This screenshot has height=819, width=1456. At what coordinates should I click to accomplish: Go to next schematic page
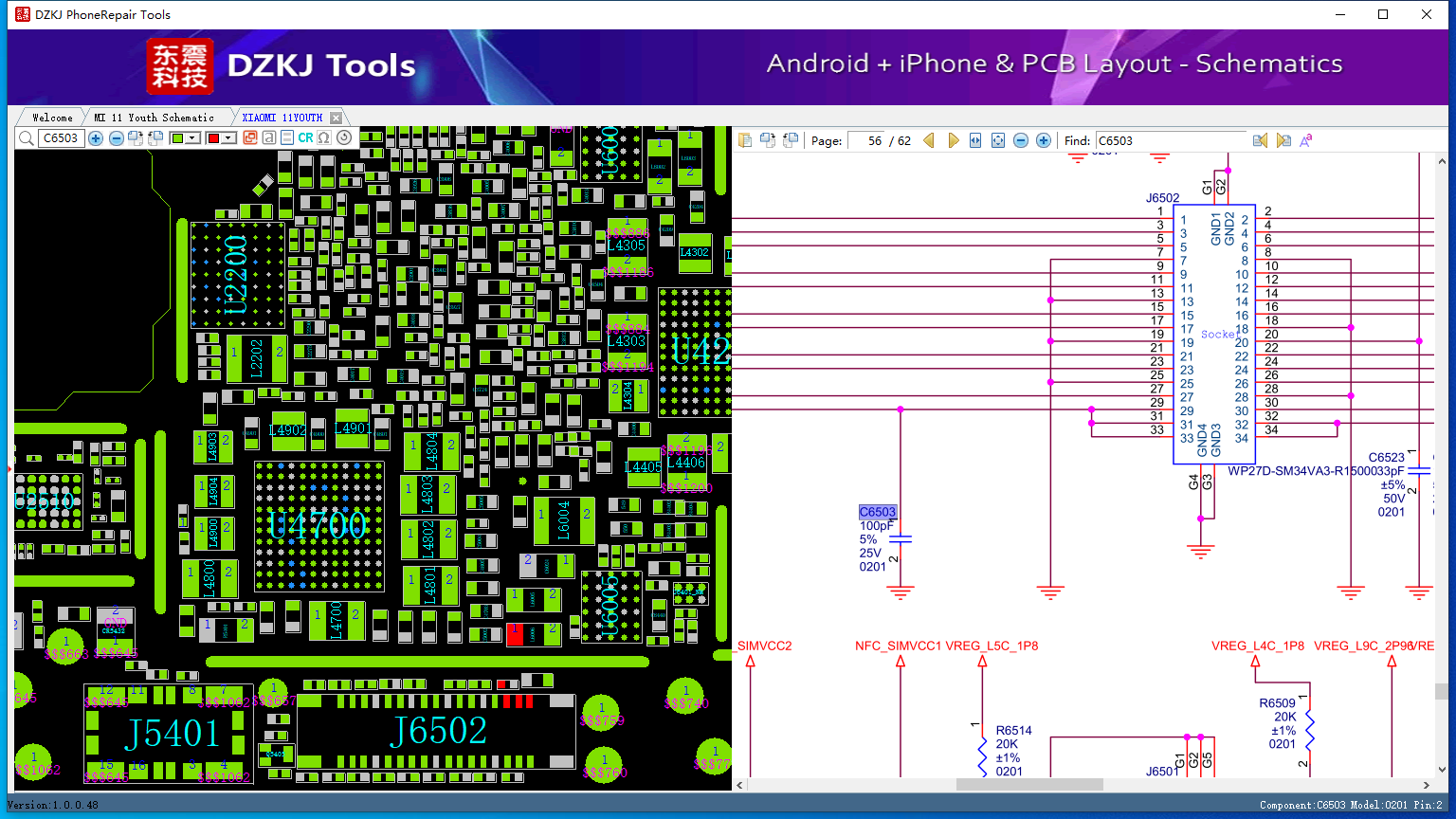[x=953, y=140]
